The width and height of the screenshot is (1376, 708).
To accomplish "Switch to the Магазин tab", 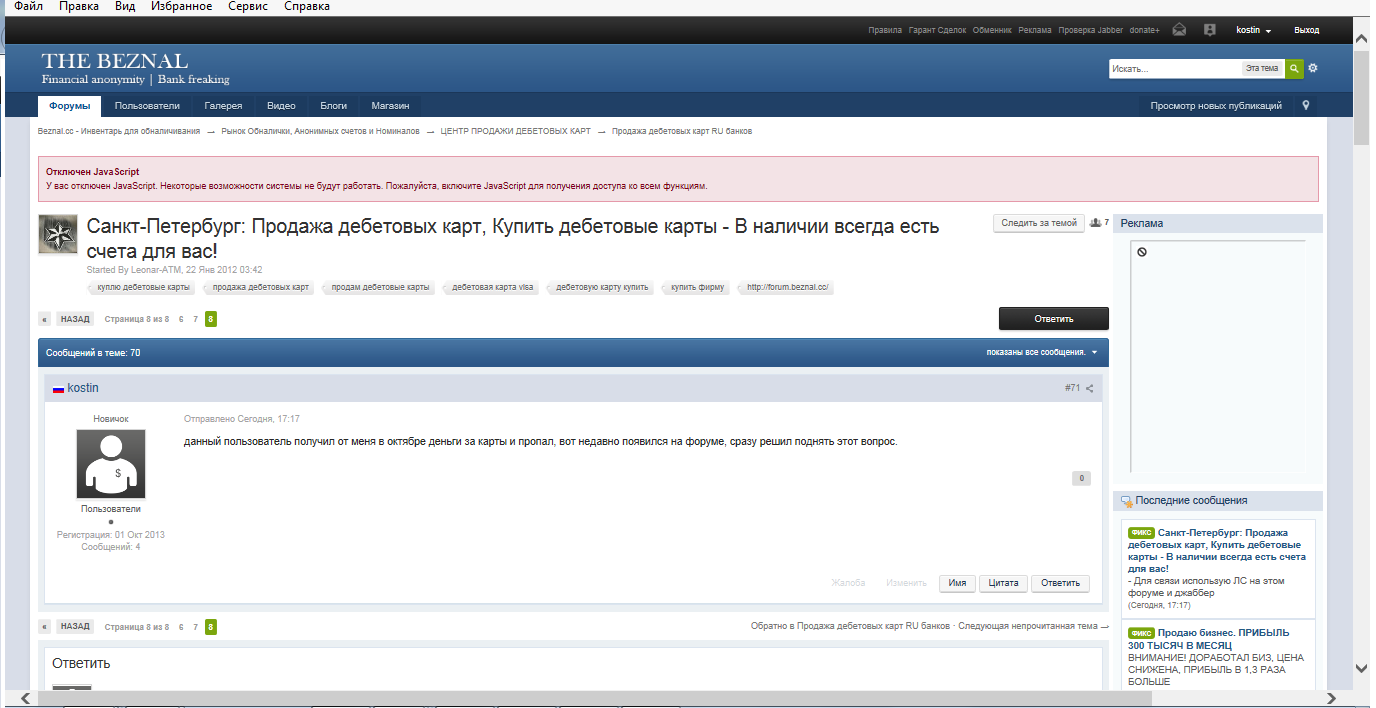I will click(390, 105).
